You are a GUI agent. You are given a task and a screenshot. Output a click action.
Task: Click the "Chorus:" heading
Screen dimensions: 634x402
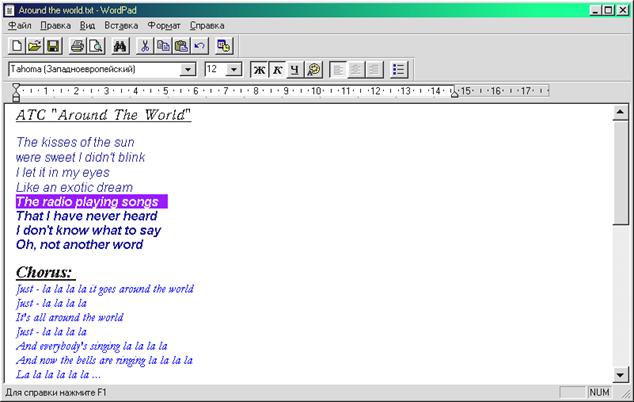(x=45, y=272)
